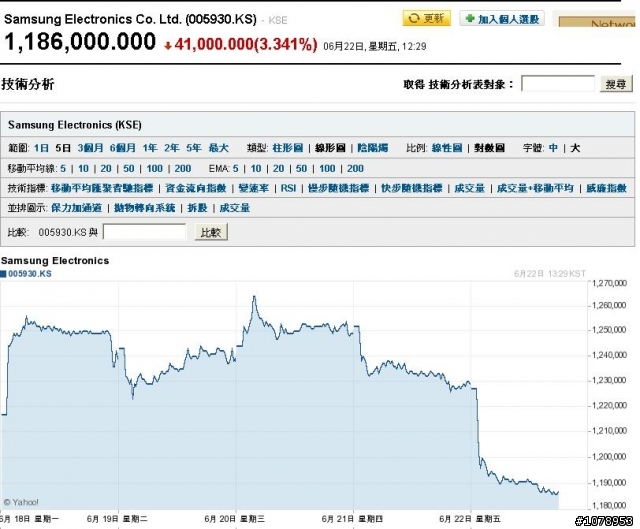Image resolution: width=640 pixels, height=529 pixels.
Task: Open 成交量 technical indicator
Action: click(469, 188)
